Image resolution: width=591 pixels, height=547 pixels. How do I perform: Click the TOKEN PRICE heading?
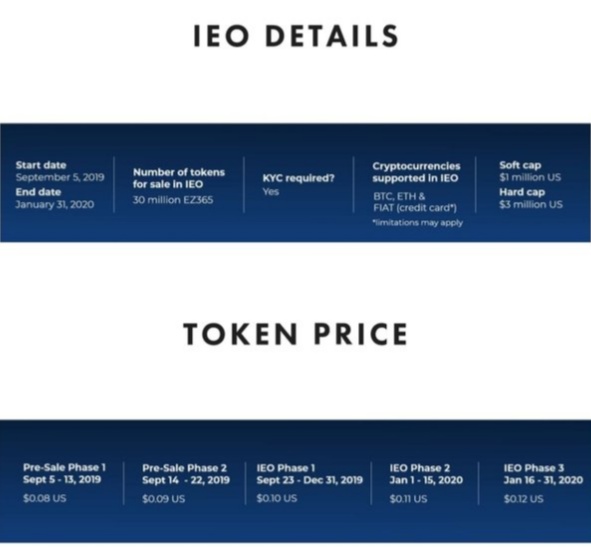coord(296,334)
